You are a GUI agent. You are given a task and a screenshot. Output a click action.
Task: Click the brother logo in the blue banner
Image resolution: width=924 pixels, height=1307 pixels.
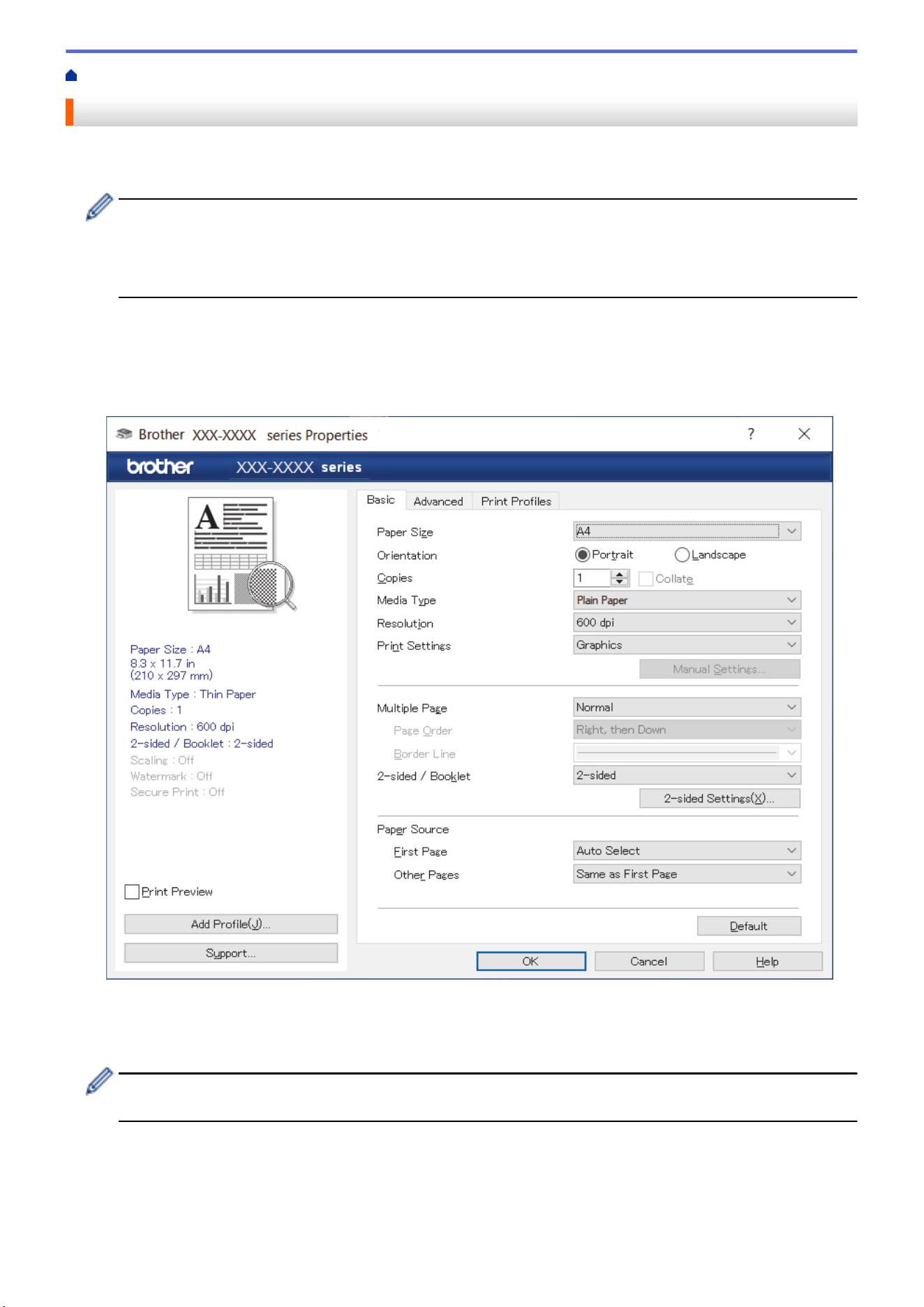160,466
